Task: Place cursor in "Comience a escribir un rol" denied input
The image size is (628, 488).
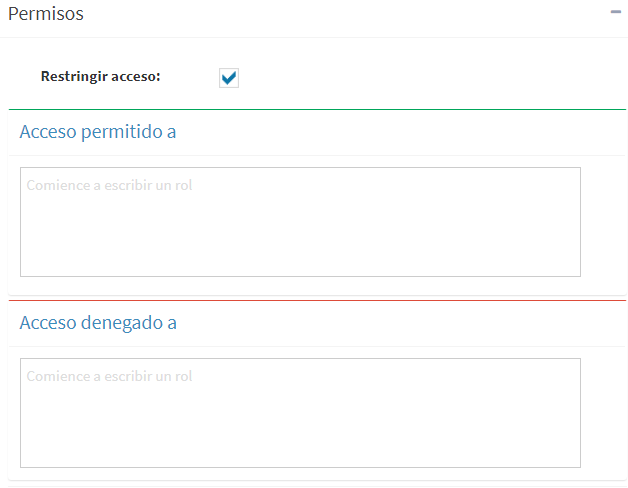Action: pos(300,413)
